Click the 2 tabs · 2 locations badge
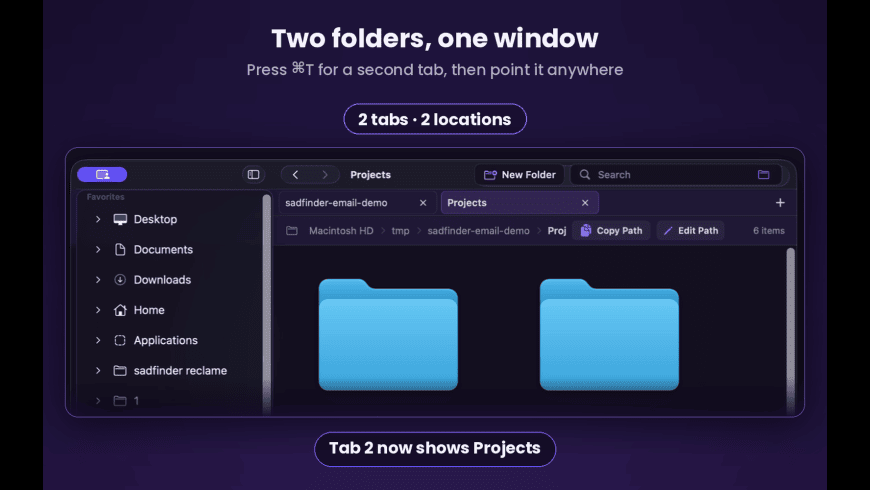The image size is (870, 490). point(435,119)
